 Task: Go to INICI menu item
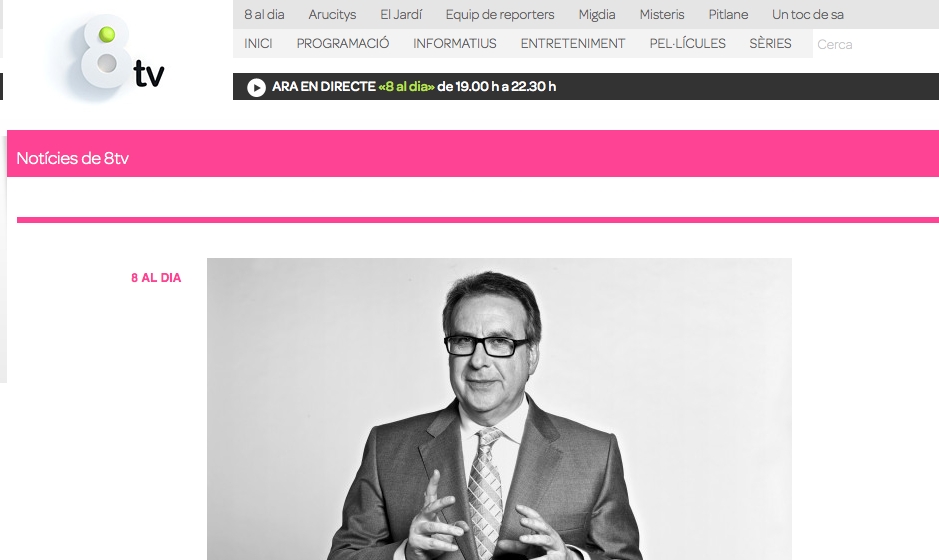[x=258, y=43]
